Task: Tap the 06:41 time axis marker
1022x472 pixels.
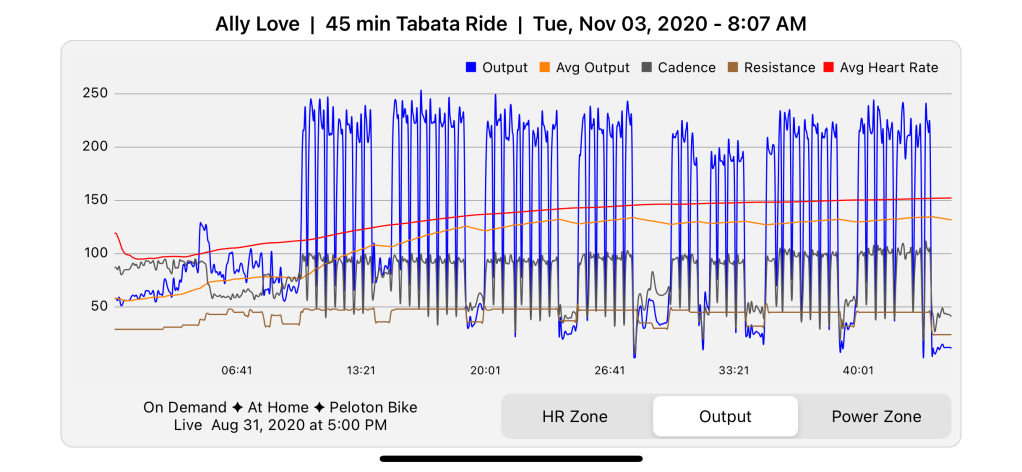Action: [x=237, y=370]
